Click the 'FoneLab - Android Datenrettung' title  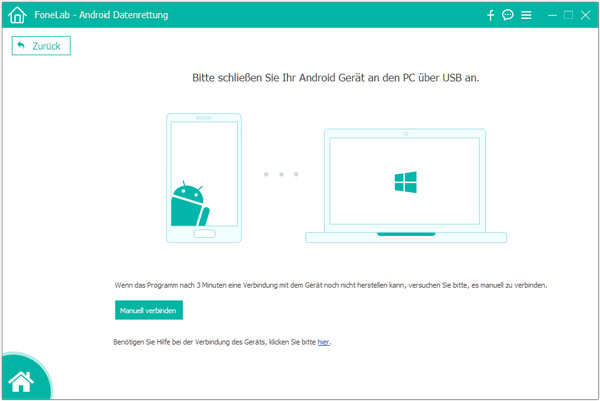coord(101,15)
